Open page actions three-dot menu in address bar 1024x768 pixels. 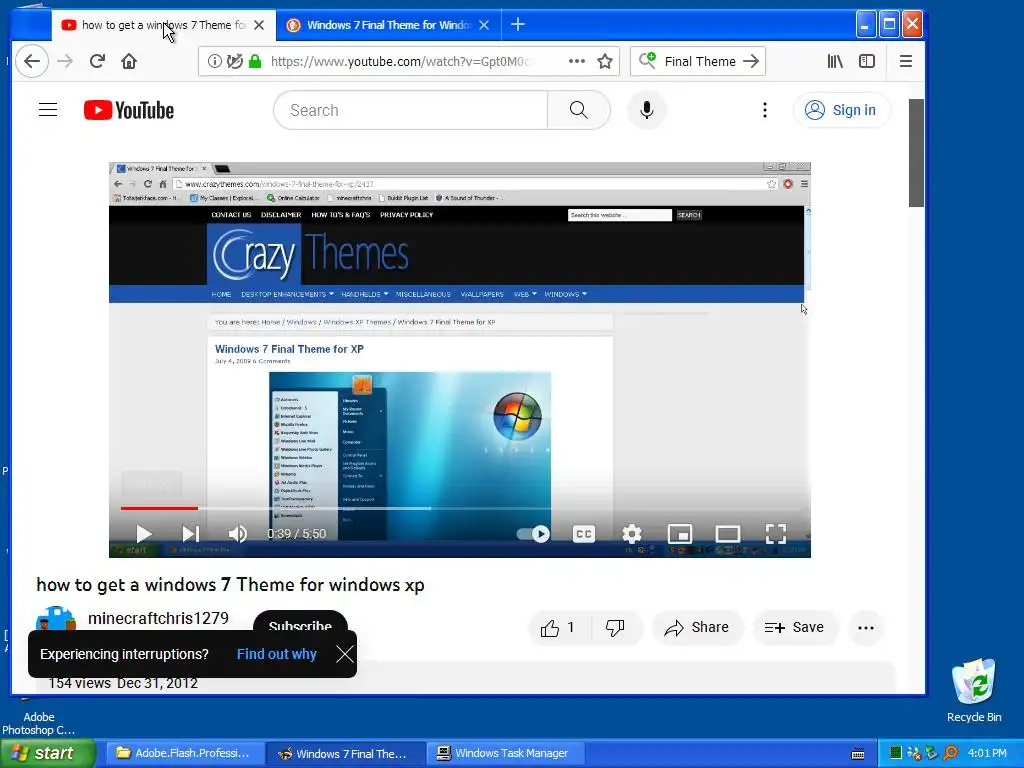577,61
